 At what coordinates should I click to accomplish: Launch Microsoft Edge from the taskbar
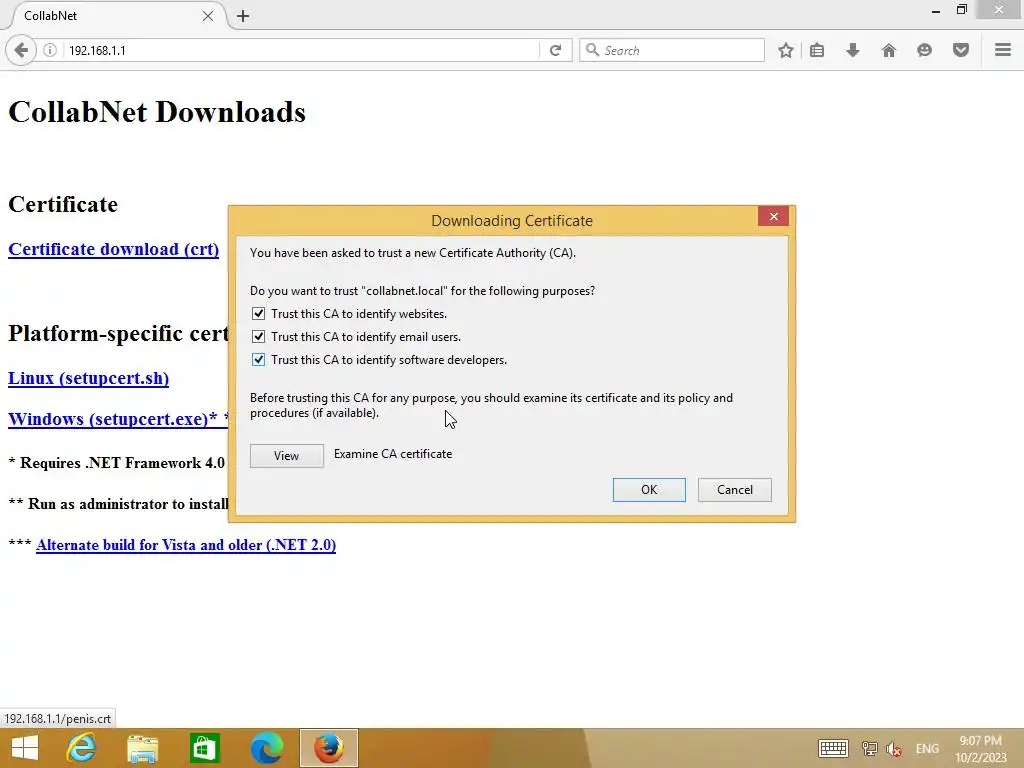[266, 748]
